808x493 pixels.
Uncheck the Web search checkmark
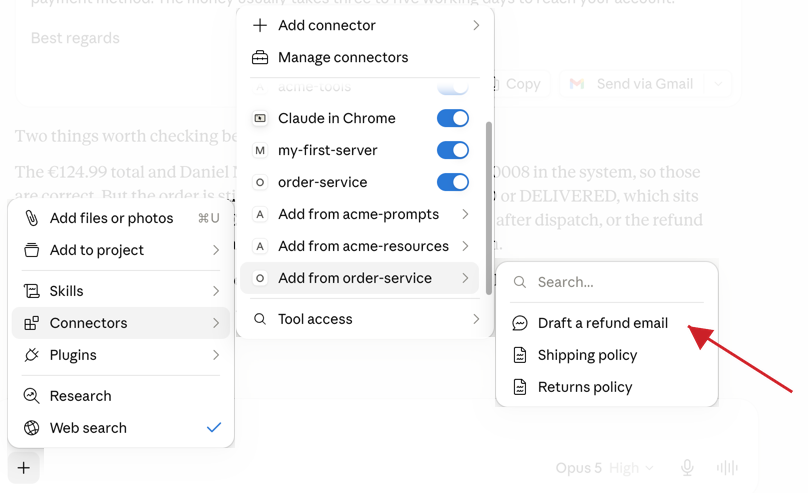214,428
